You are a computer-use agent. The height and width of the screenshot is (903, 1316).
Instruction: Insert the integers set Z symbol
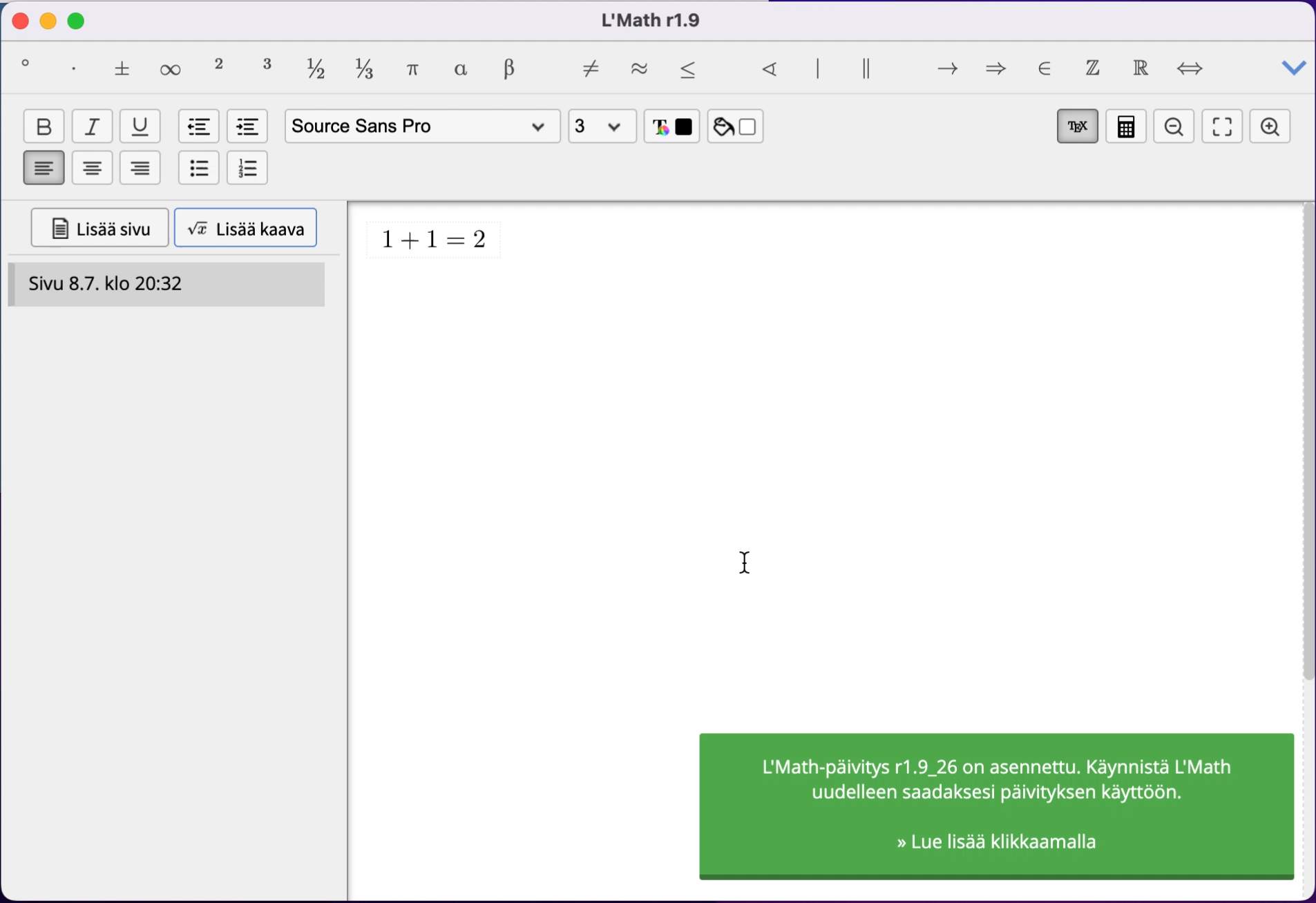click(1094, 68)
